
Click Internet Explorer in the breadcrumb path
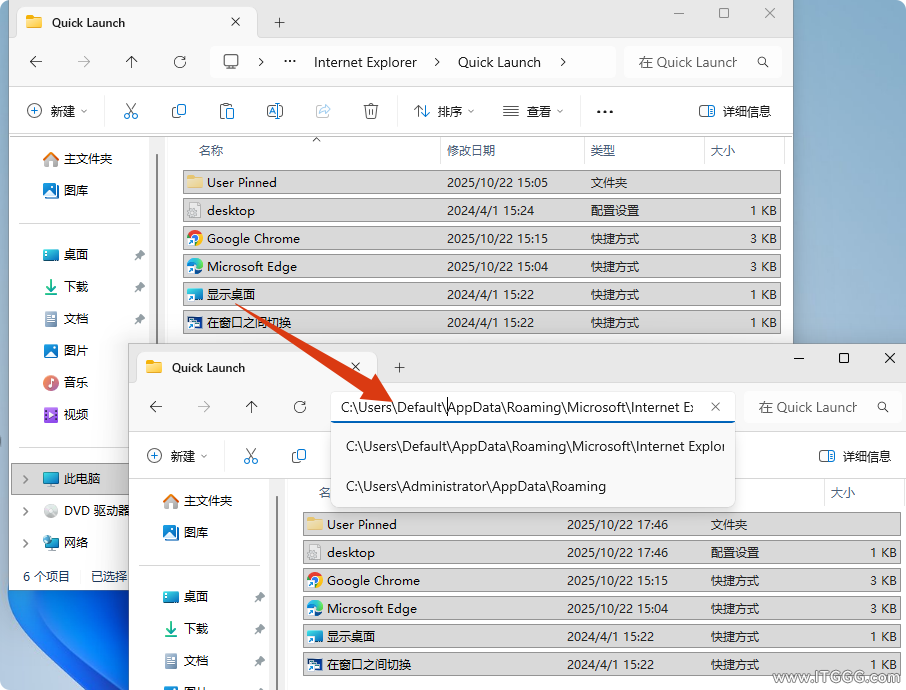(365, 62)
